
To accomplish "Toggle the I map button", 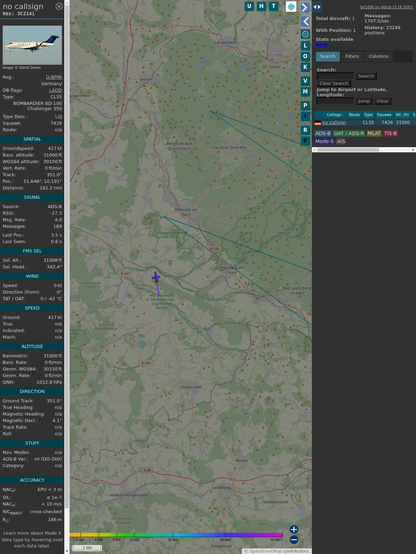I will 305,116.
